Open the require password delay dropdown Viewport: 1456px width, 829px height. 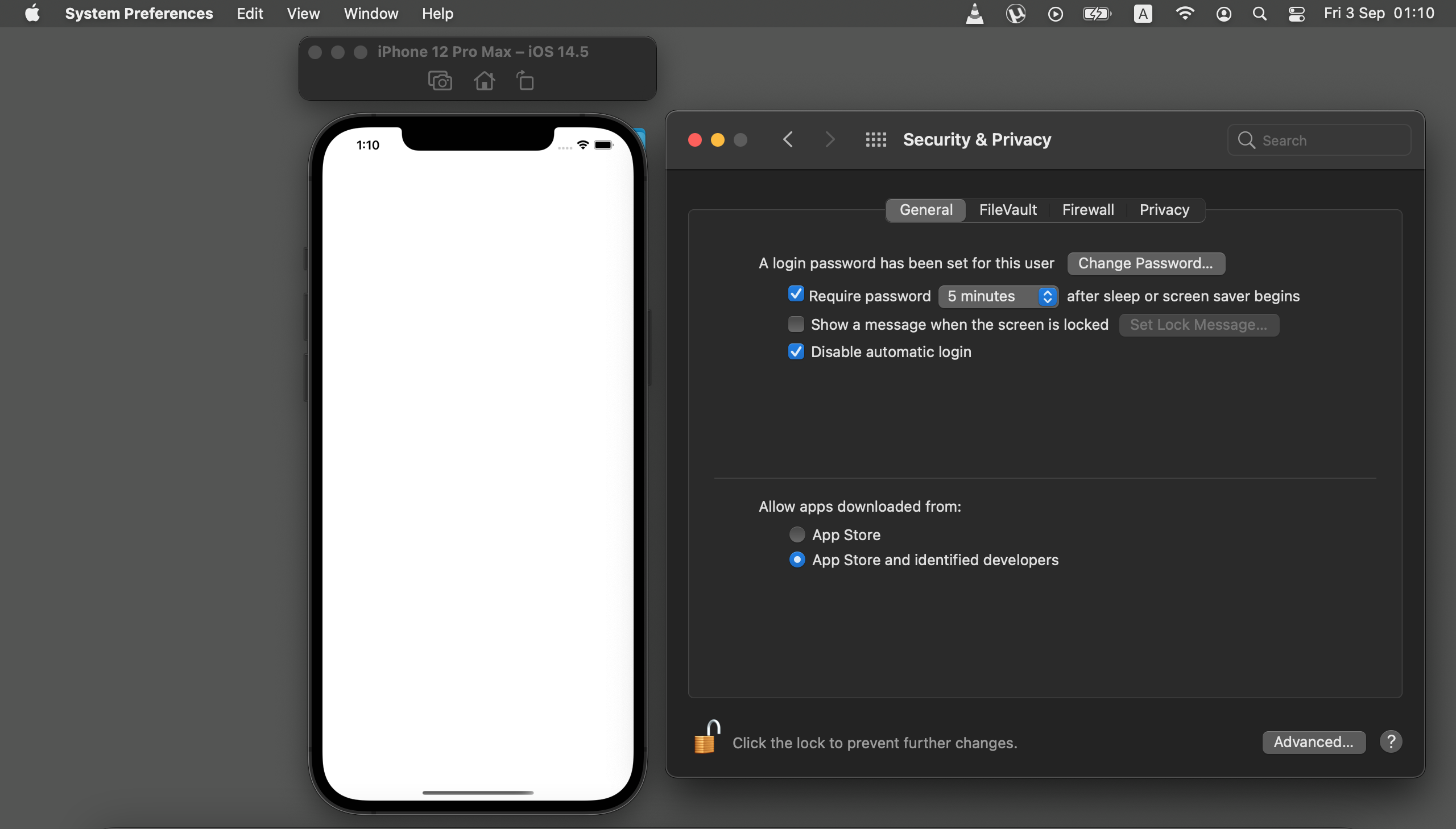point(999,296)
